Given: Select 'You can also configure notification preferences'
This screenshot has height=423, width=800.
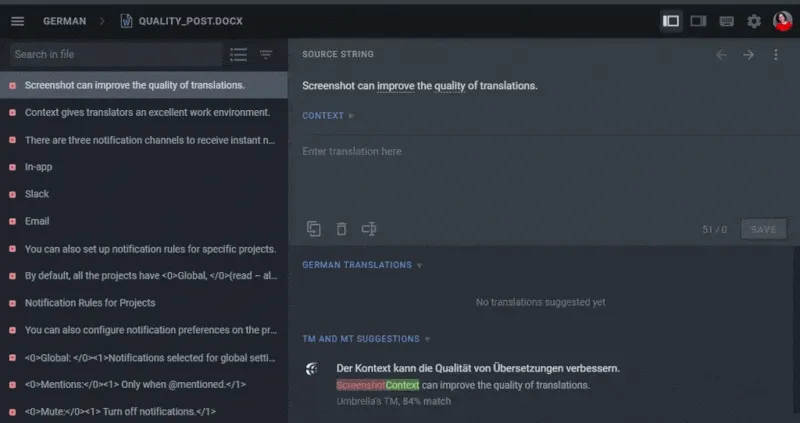Looking at the screenshot, I should pyautogui.click(x=144, y=330).
